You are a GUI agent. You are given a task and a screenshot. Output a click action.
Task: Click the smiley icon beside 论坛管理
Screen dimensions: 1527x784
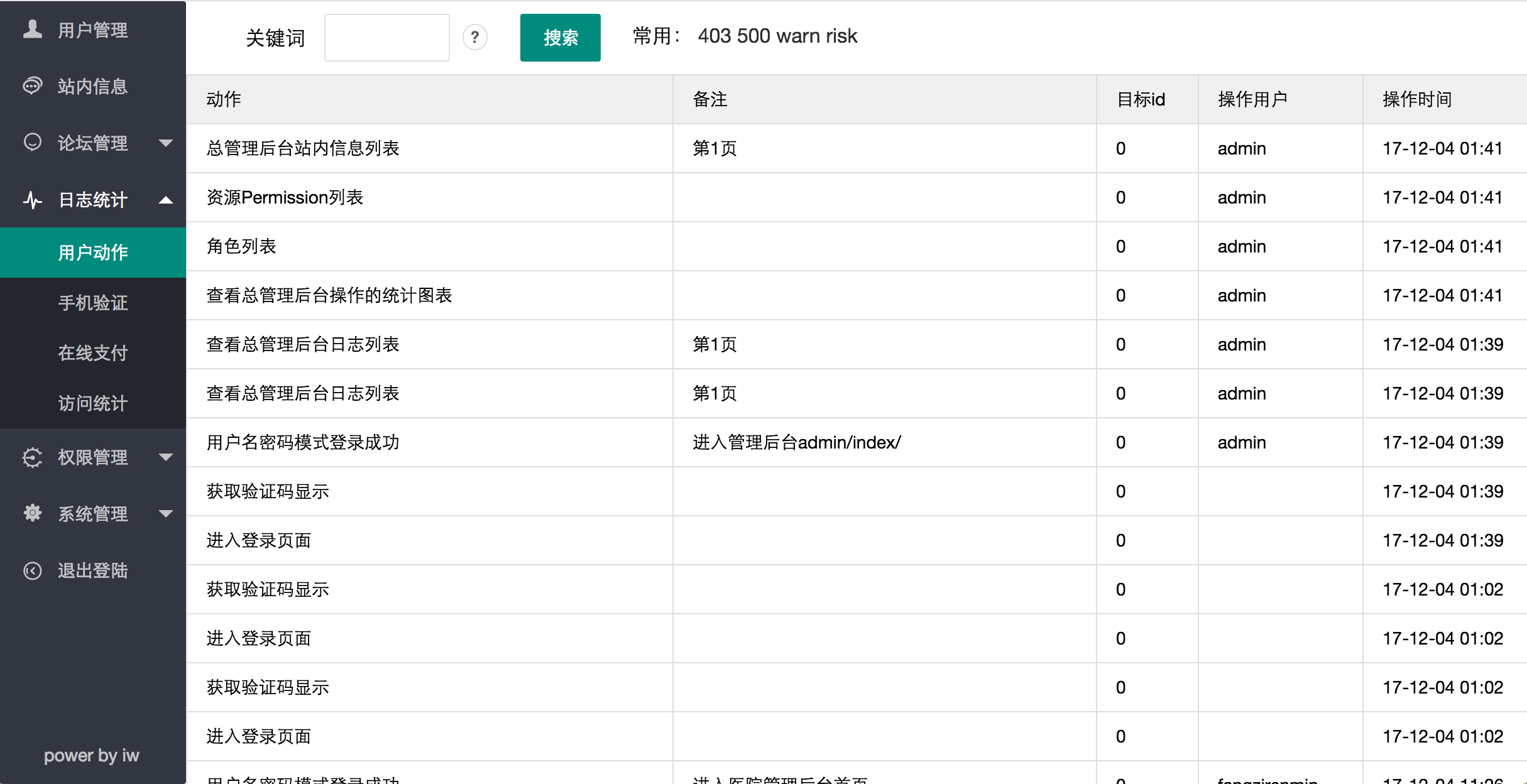[33, 142]
